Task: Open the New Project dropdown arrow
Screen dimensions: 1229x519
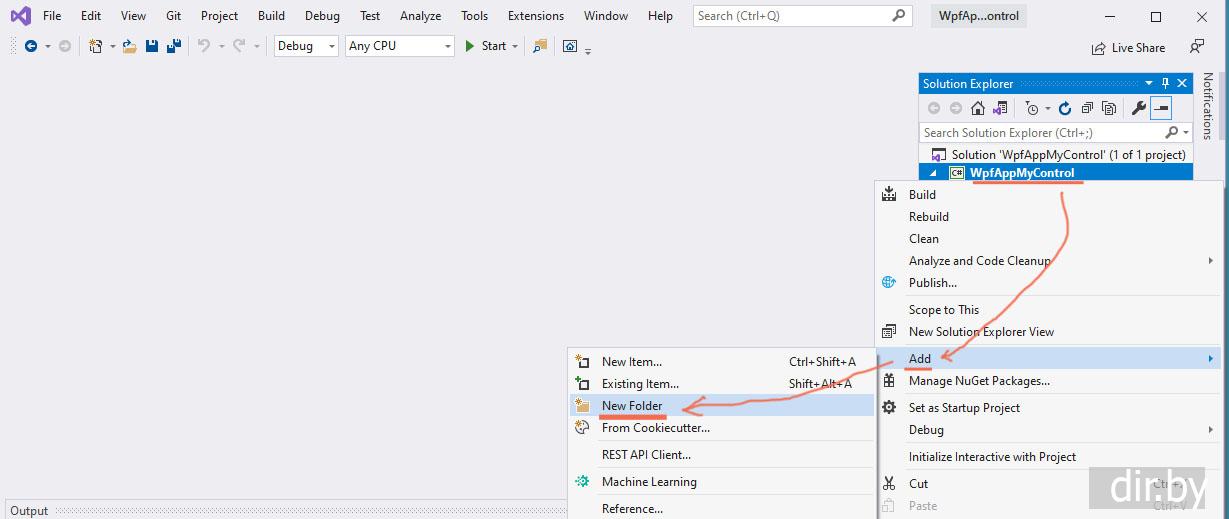Action: point(112,46)
